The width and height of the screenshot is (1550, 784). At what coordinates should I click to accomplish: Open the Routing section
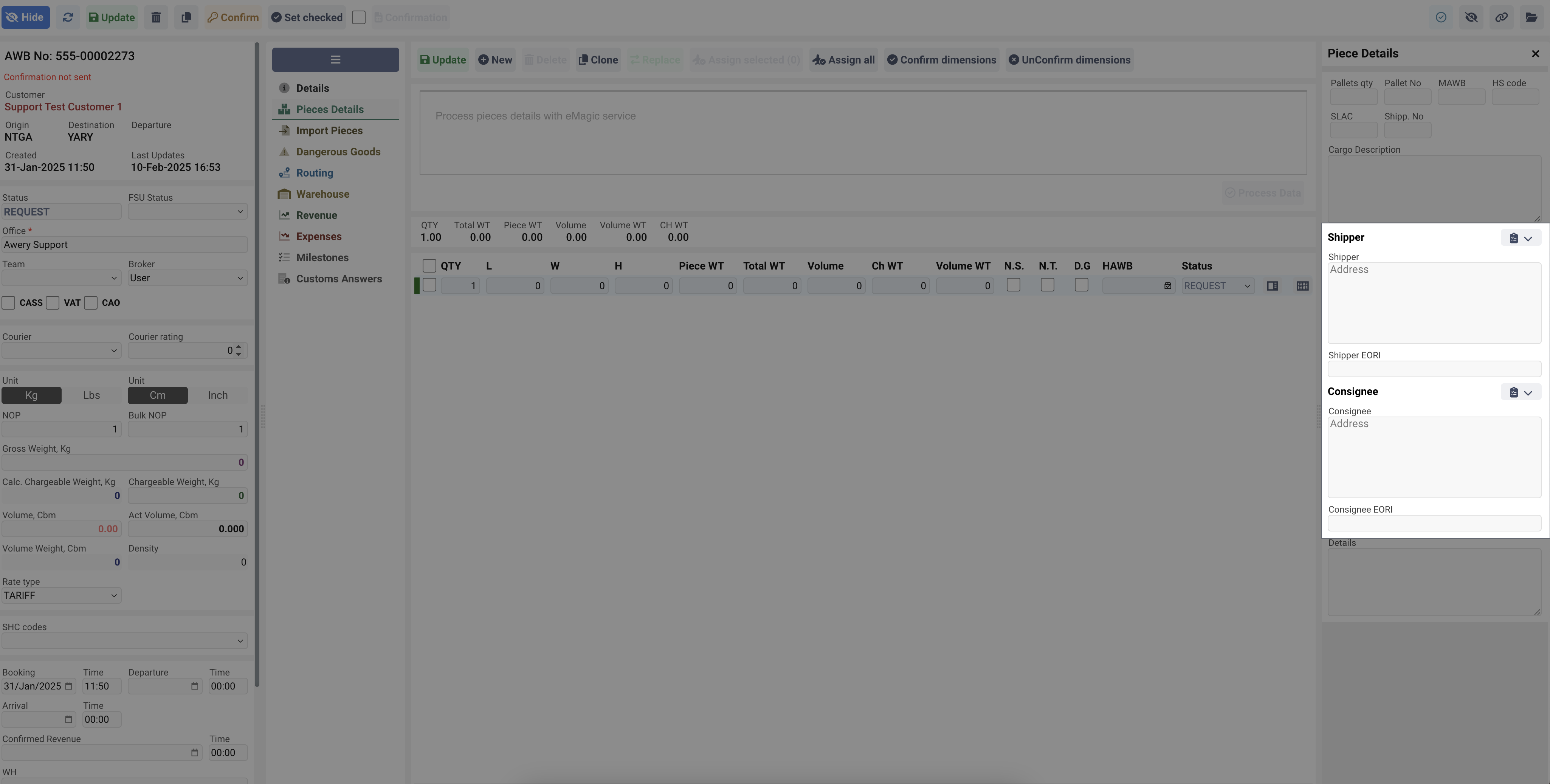coord(314,173)
